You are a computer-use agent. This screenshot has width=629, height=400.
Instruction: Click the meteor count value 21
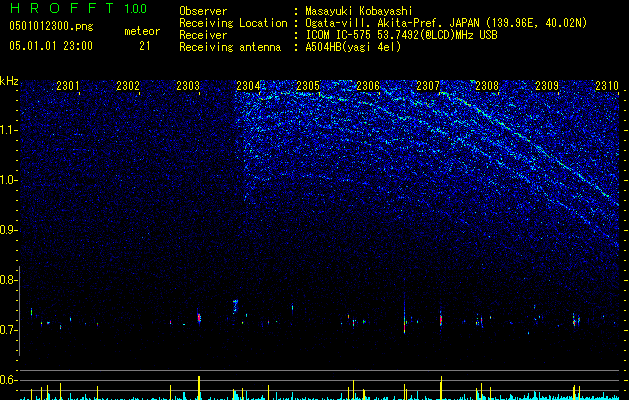(144, 46)
